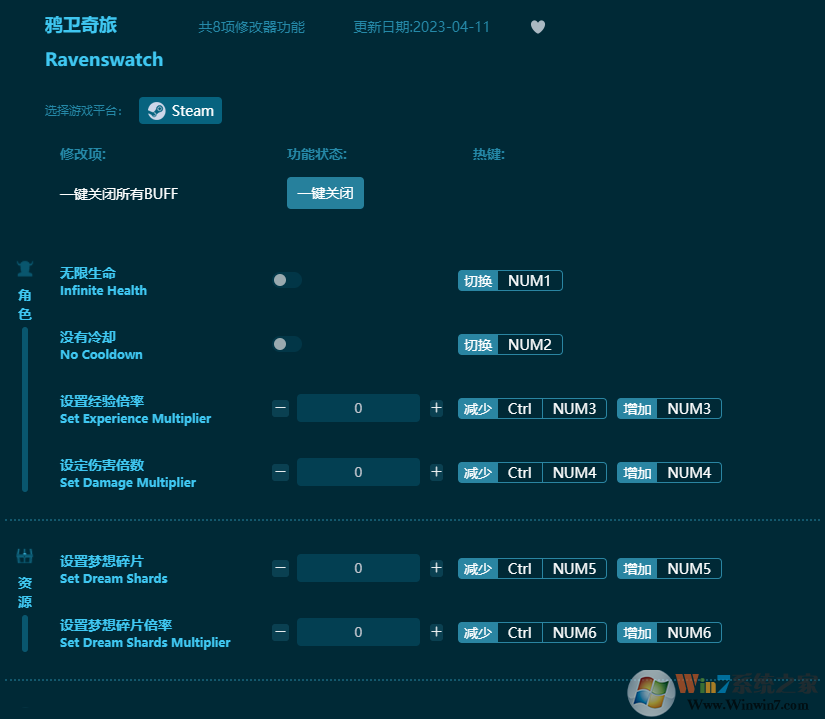The image size is (825, 719).
Task: Click 切换 NUM1 hotkey for Infinite Health
Action: point(510,280)
